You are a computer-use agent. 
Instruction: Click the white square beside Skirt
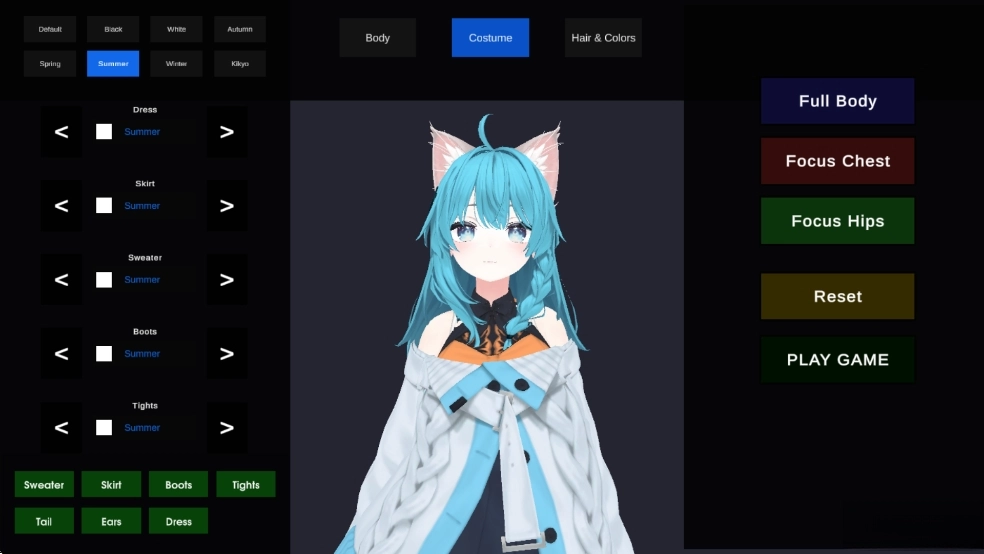coord(104,206)
